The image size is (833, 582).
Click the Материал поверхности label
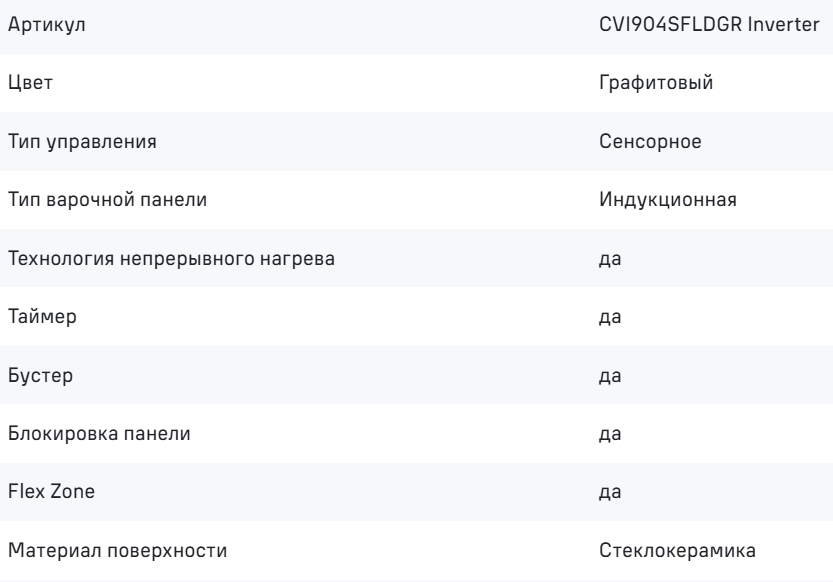tap(117, 551)
